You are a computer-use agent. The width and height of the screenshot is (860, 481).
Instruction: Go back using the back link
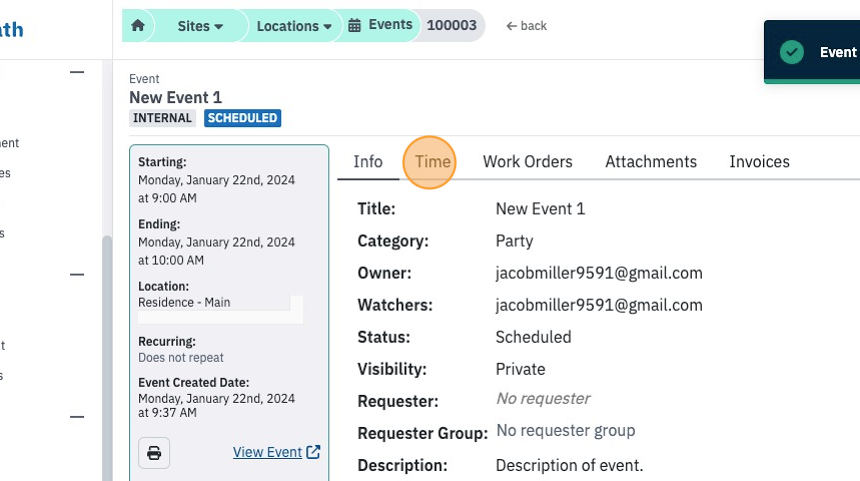point(527,26)
